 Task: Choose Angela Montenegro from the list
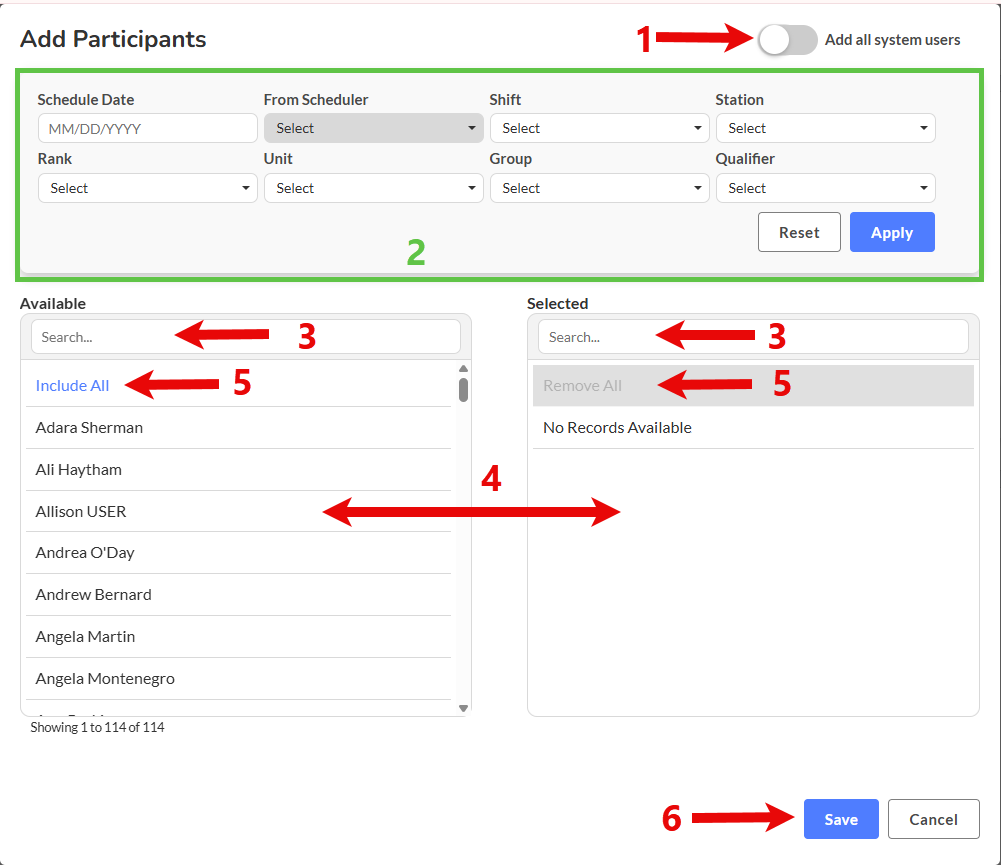point(105,679)
